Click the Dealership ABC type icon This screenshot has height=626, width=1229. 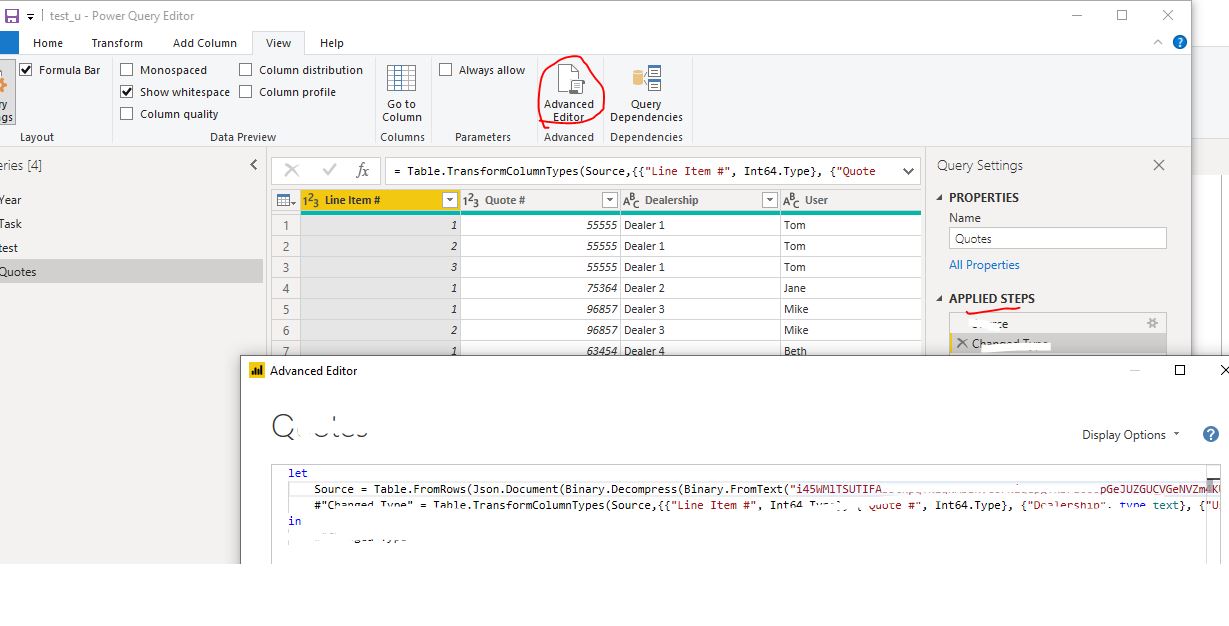(x=631, y=200)
